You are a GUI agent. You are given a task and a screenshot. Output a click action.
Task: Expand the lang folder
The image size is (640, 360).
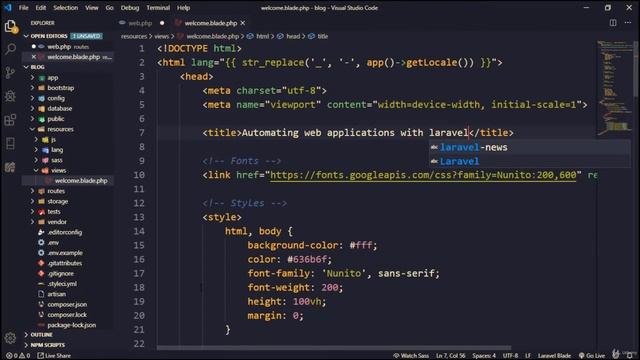[x=57, y=150]
